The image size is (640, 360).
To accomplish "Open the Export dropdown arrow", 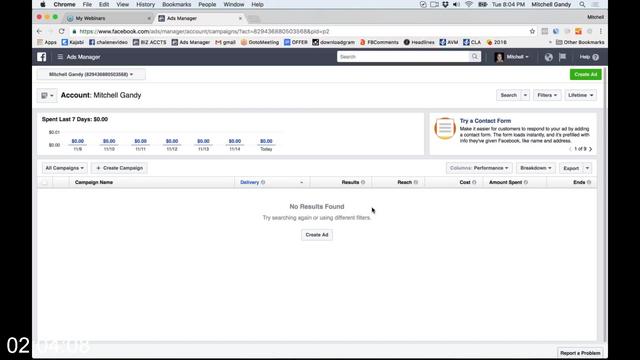I will pos(587,168).
